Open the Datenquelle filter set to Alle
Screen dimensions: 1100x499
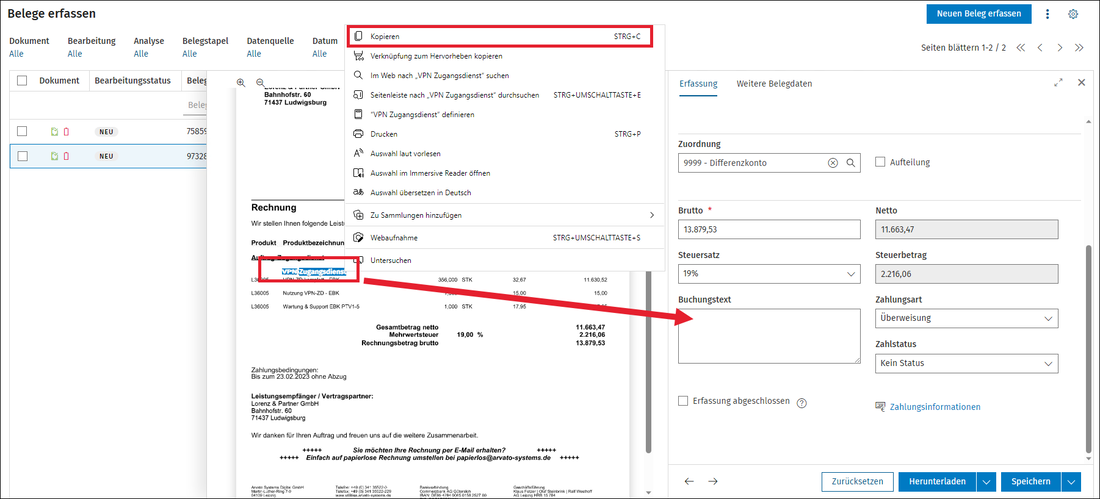254,54
